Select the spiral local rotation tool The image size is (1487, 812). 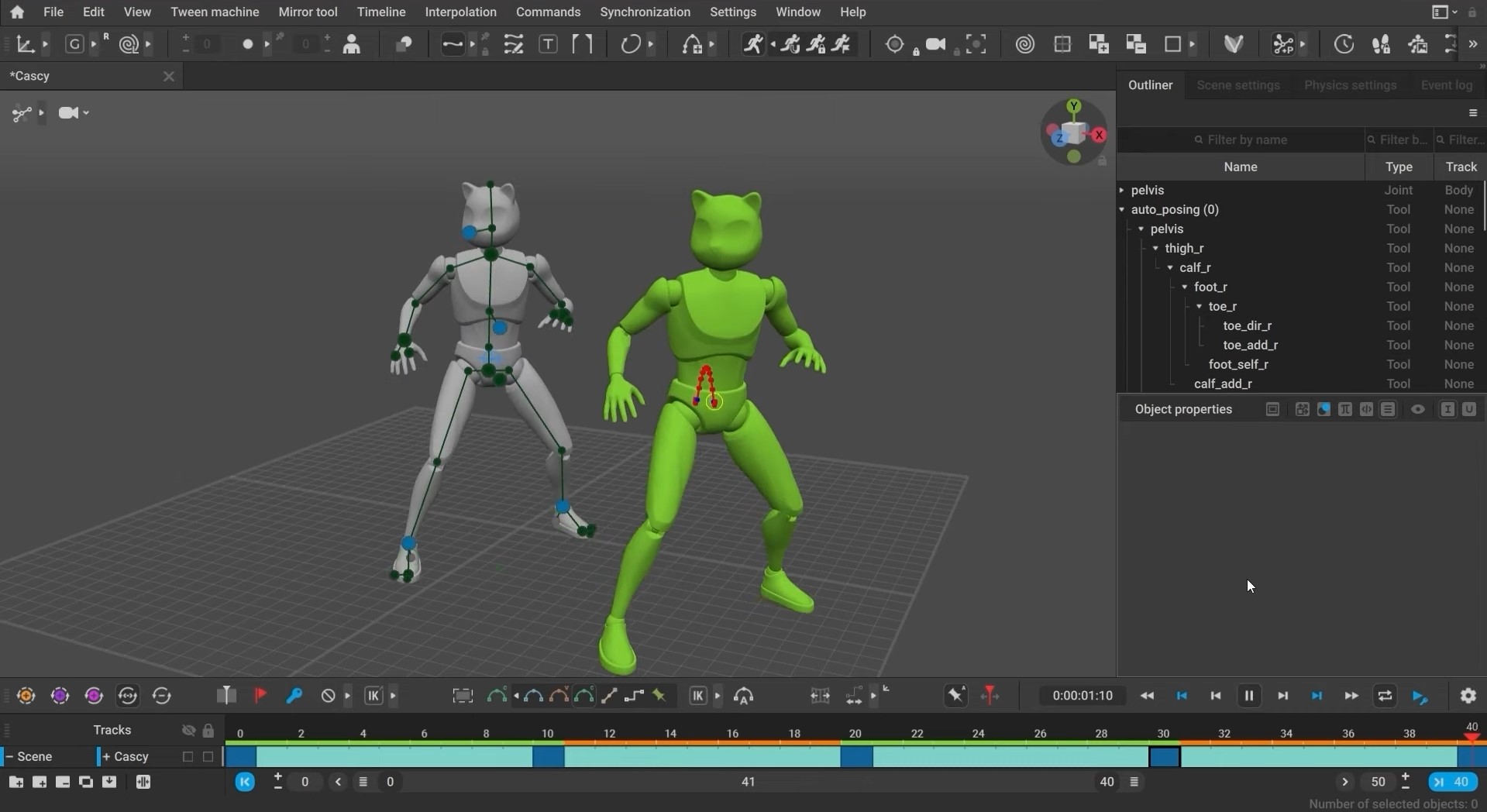point(129,44)
